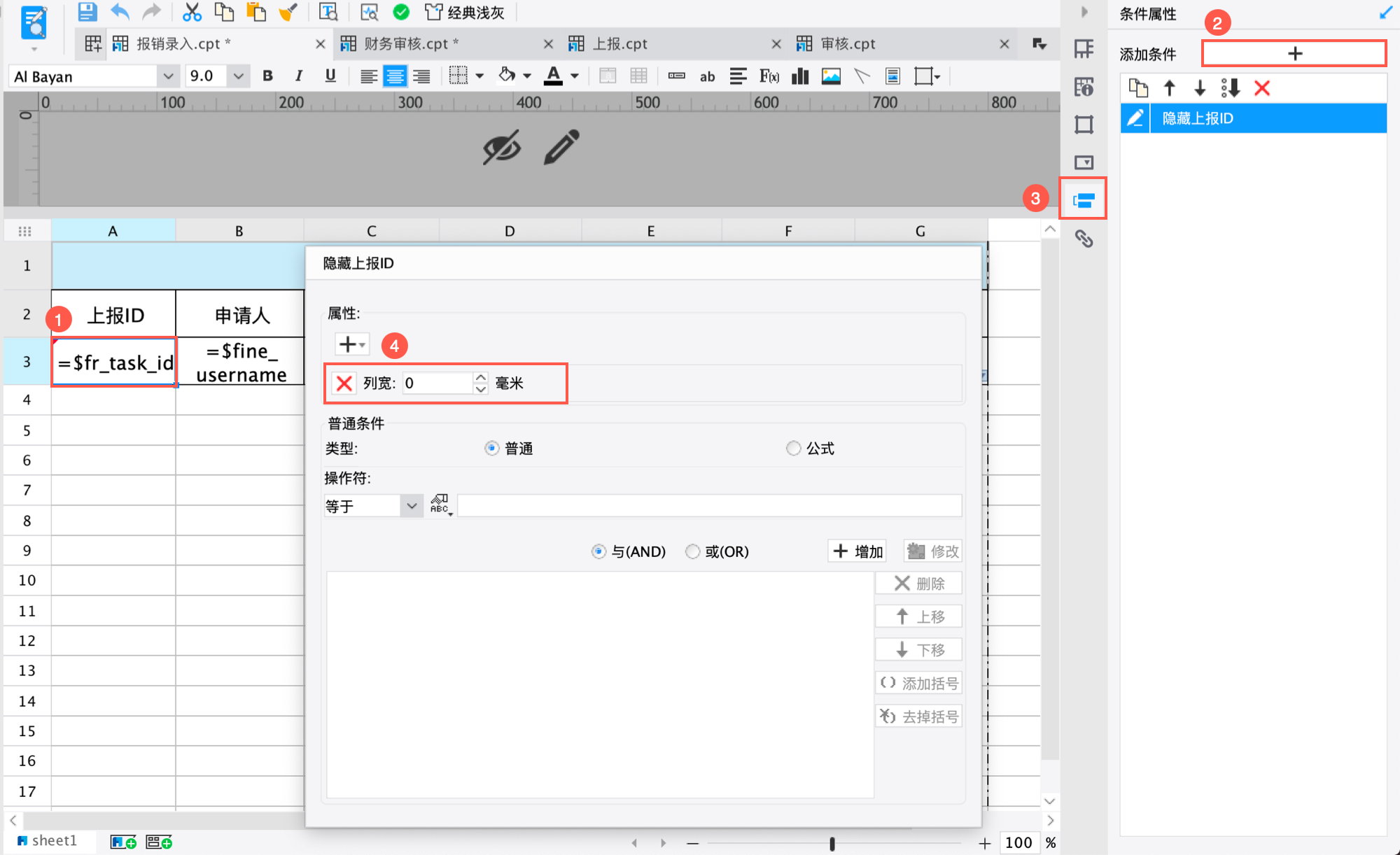The width and height of the screenshot is (1400, 855).
Task: Select the 公式 type radio button
Action: [x=793, y=448]
